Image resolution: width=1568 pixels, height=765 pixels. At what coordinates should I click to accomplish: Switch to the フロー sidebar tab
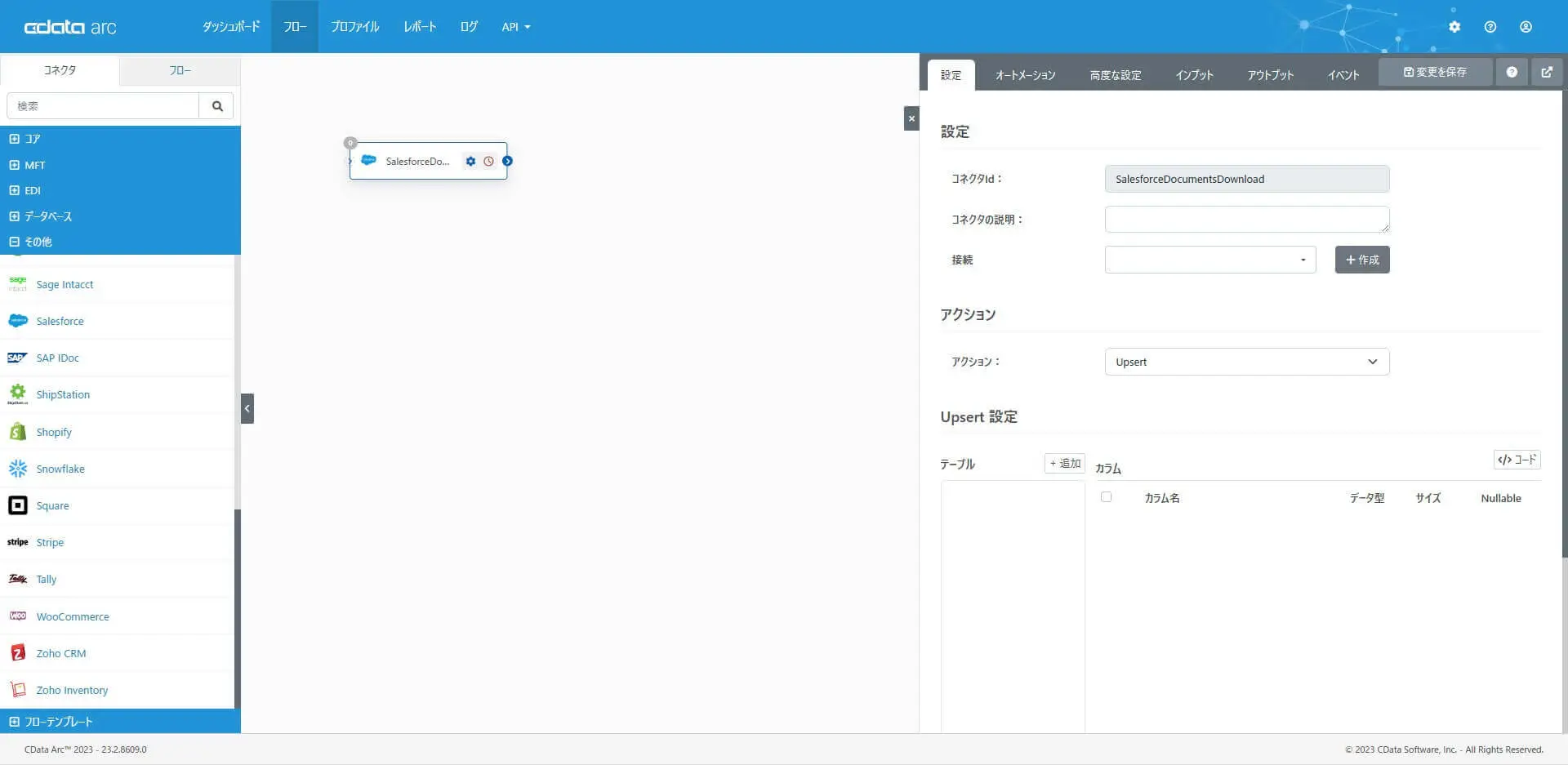[180, 70]
